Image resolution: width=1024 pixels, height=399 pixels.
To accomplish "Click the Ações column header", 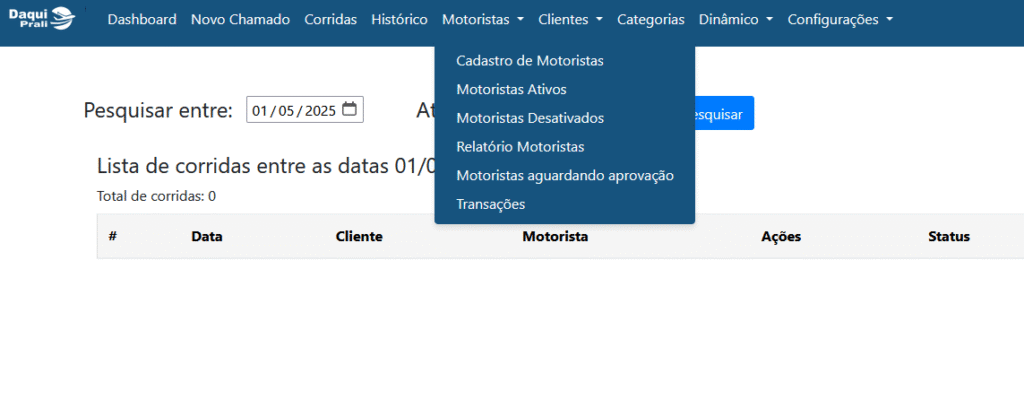I will pyautogui.click(x=781, y=236).
